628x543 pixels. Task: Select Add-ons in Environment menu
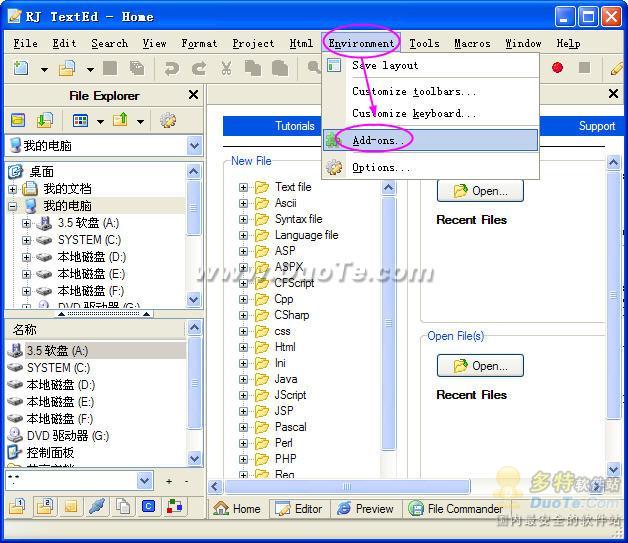(430, 140)
